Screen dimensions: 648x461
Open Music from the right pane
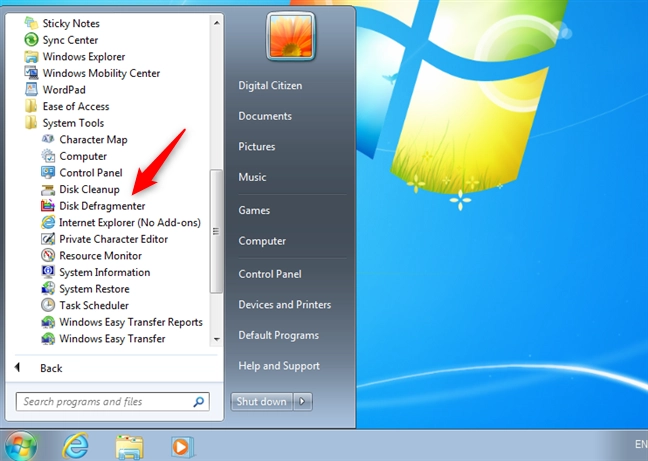pyautogui.click(x=252, y=177)
